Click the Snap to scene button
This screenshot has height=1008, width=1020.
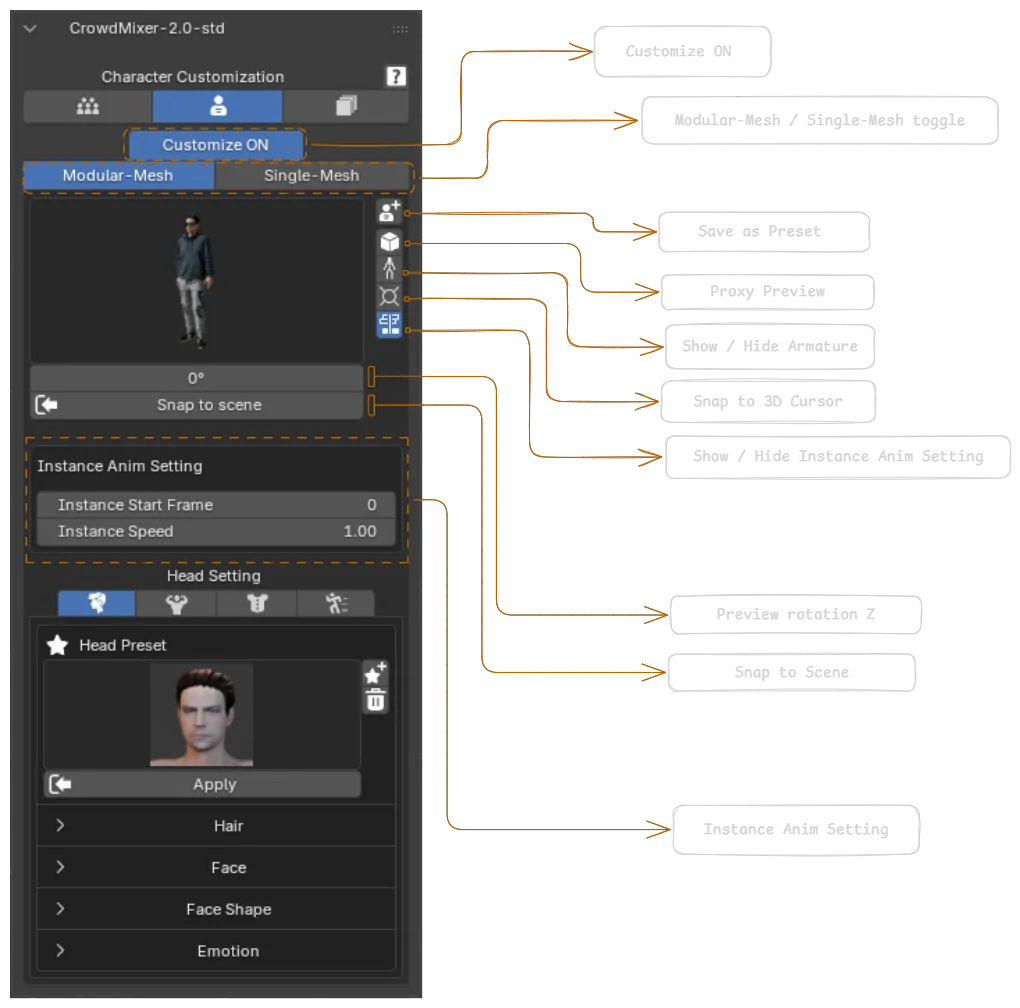pyautogui.click(x=196, y=405)
